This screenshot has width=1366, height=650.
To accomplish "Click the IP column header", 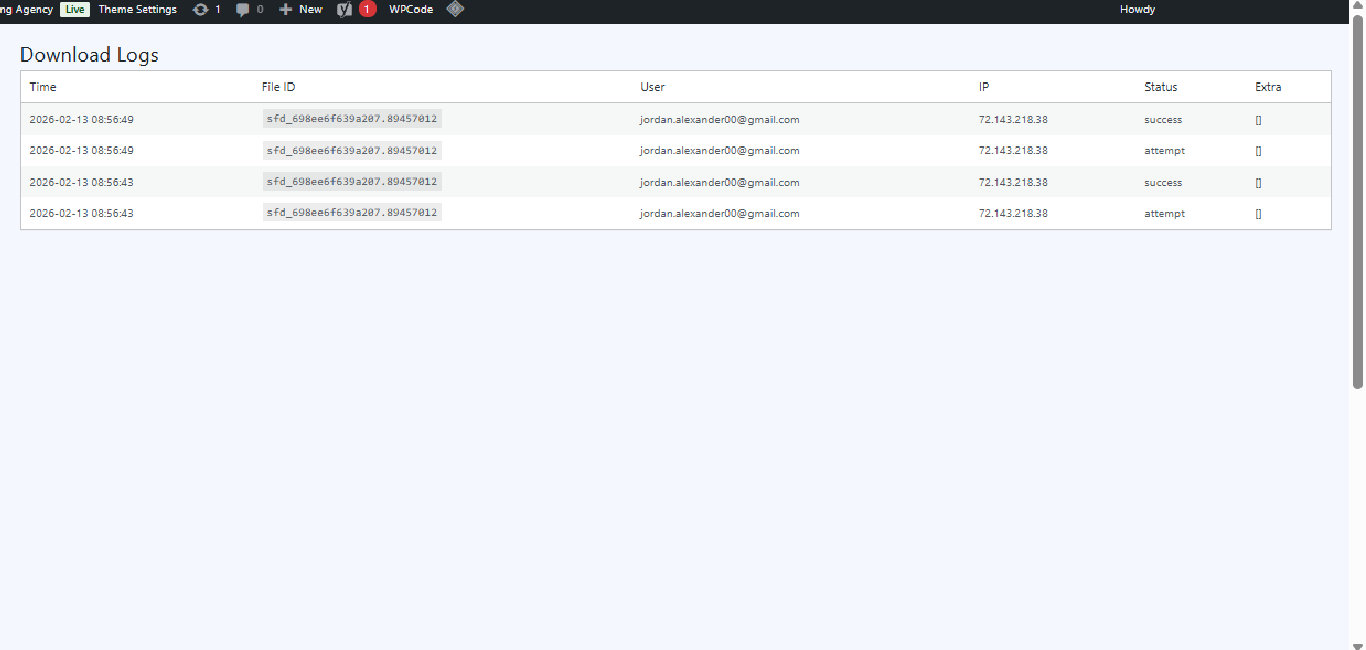I will (984, 87).
